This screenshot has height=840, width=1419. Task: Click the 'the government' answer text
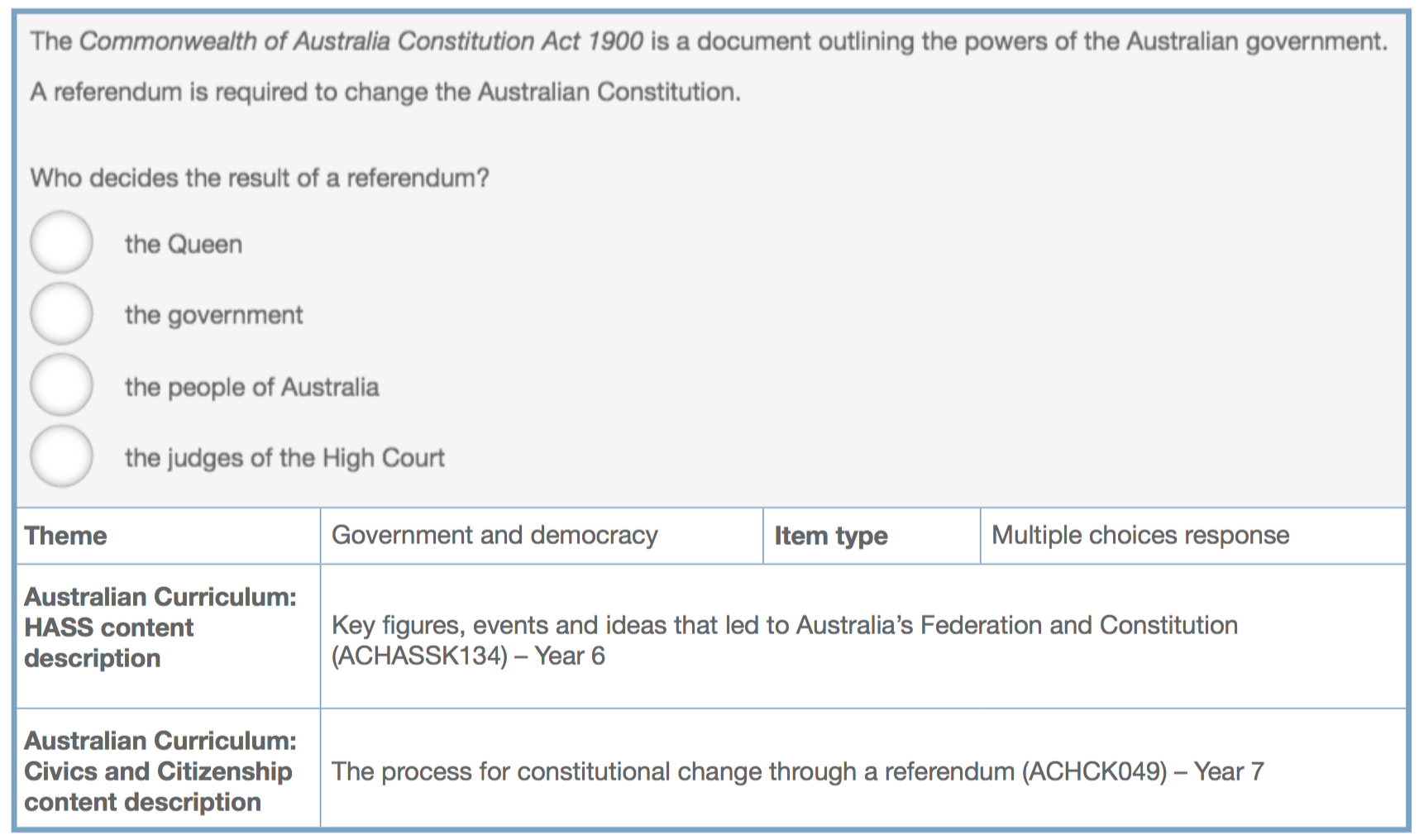[x=214, y=315]
